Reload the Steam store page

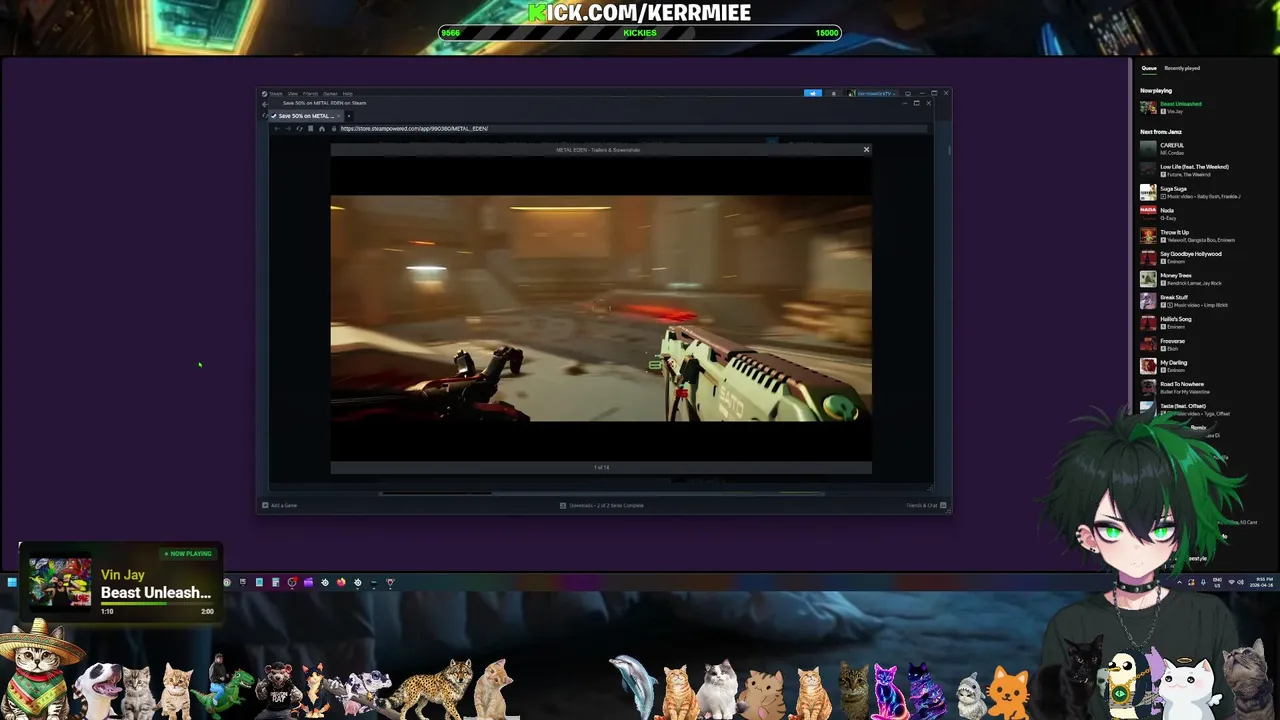point(299,129)
